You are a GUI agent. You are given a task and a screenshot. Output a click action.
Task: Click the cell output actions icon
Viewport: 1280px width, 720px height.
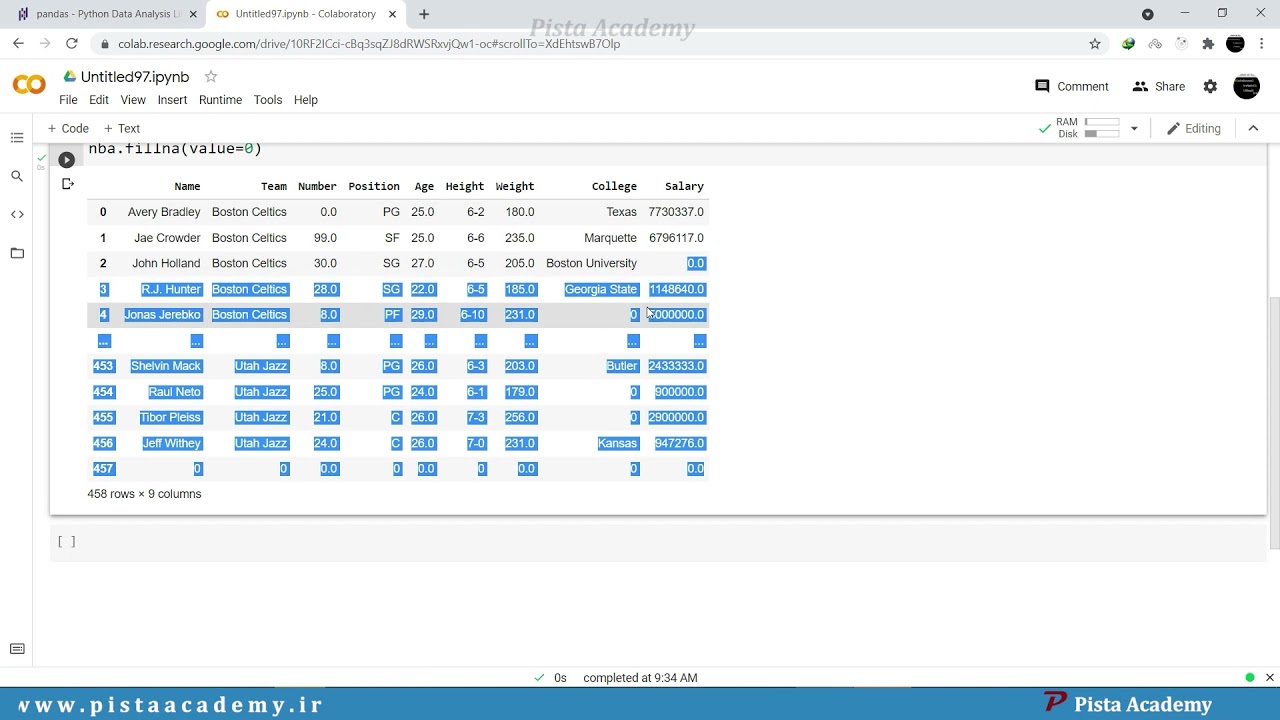68,184
